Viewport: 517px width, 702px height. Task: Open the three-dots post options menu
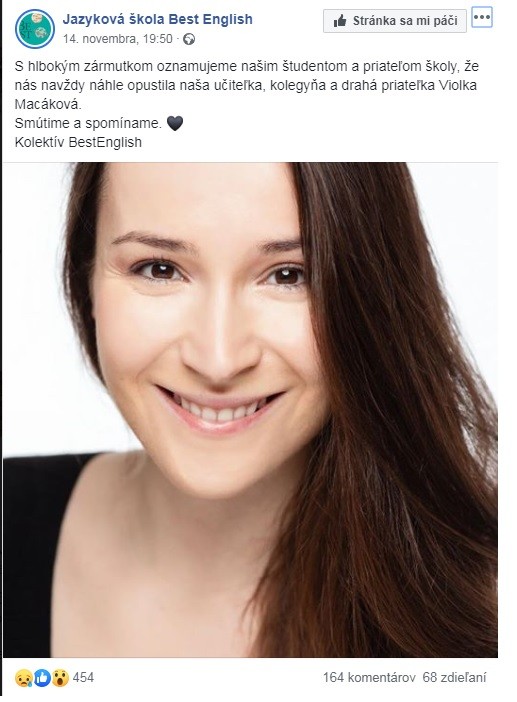(x=482, y=17)
